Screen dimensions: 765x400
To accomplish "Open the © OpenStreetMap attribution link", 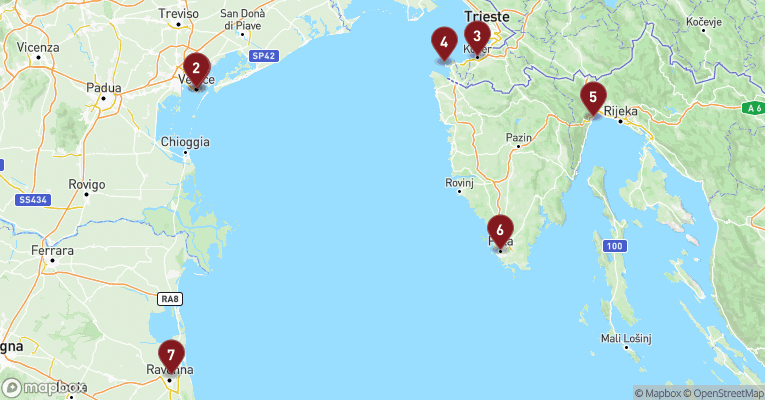I will pyautogui.click(x=723, y=393).
